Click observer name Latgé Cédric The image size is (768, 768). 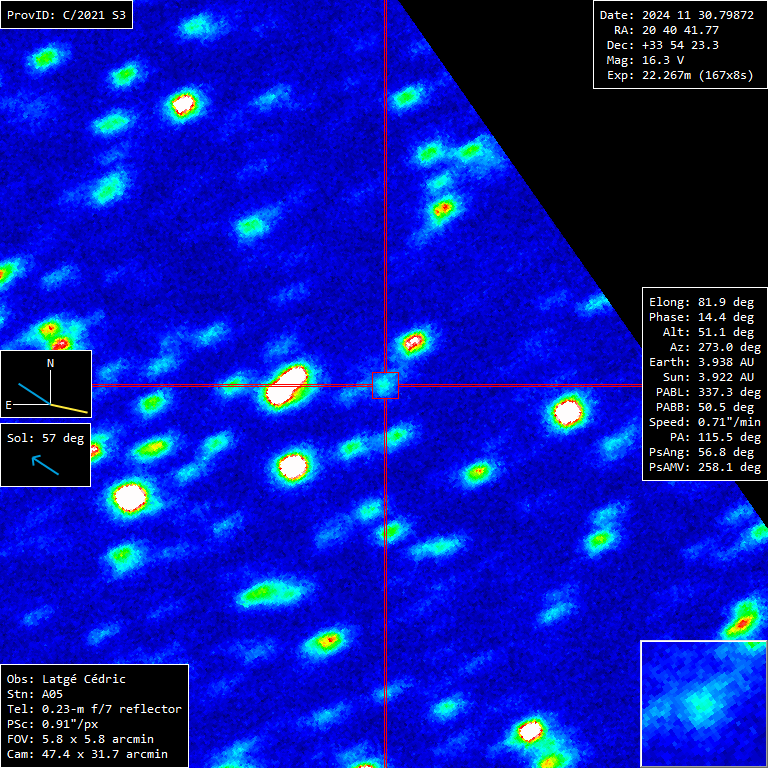pos(66,679)
